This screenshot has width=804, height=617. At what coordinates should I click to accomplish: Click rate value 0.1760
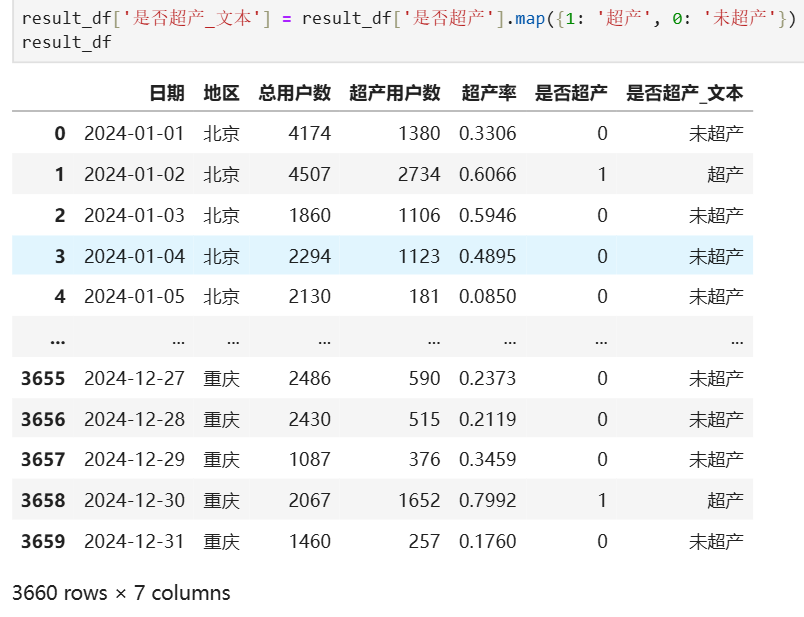(x=488, y=542)
